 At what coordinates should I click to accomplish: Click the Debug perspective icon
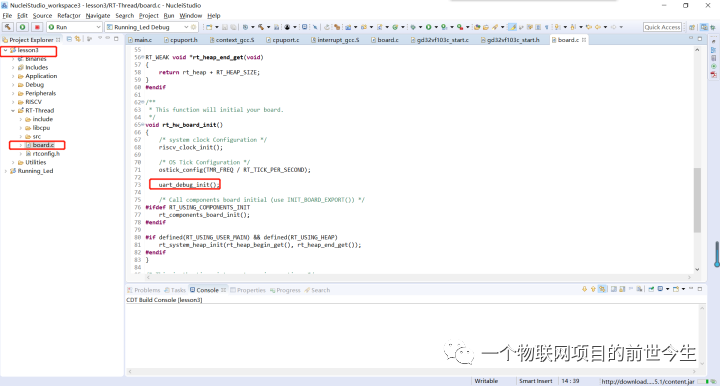[713, 27]
